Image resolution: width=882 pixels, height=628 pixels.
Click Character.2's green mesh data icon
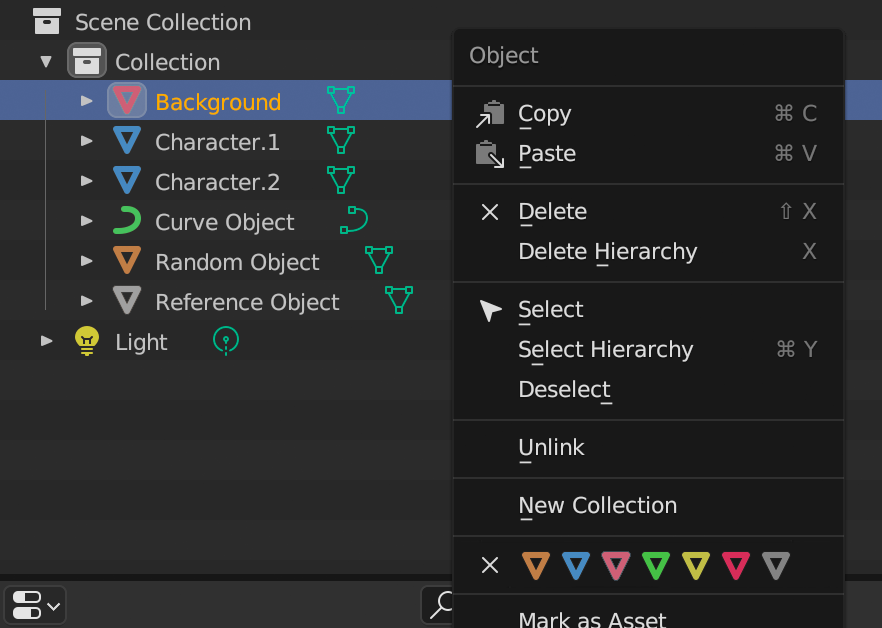(x=341, y=180)
